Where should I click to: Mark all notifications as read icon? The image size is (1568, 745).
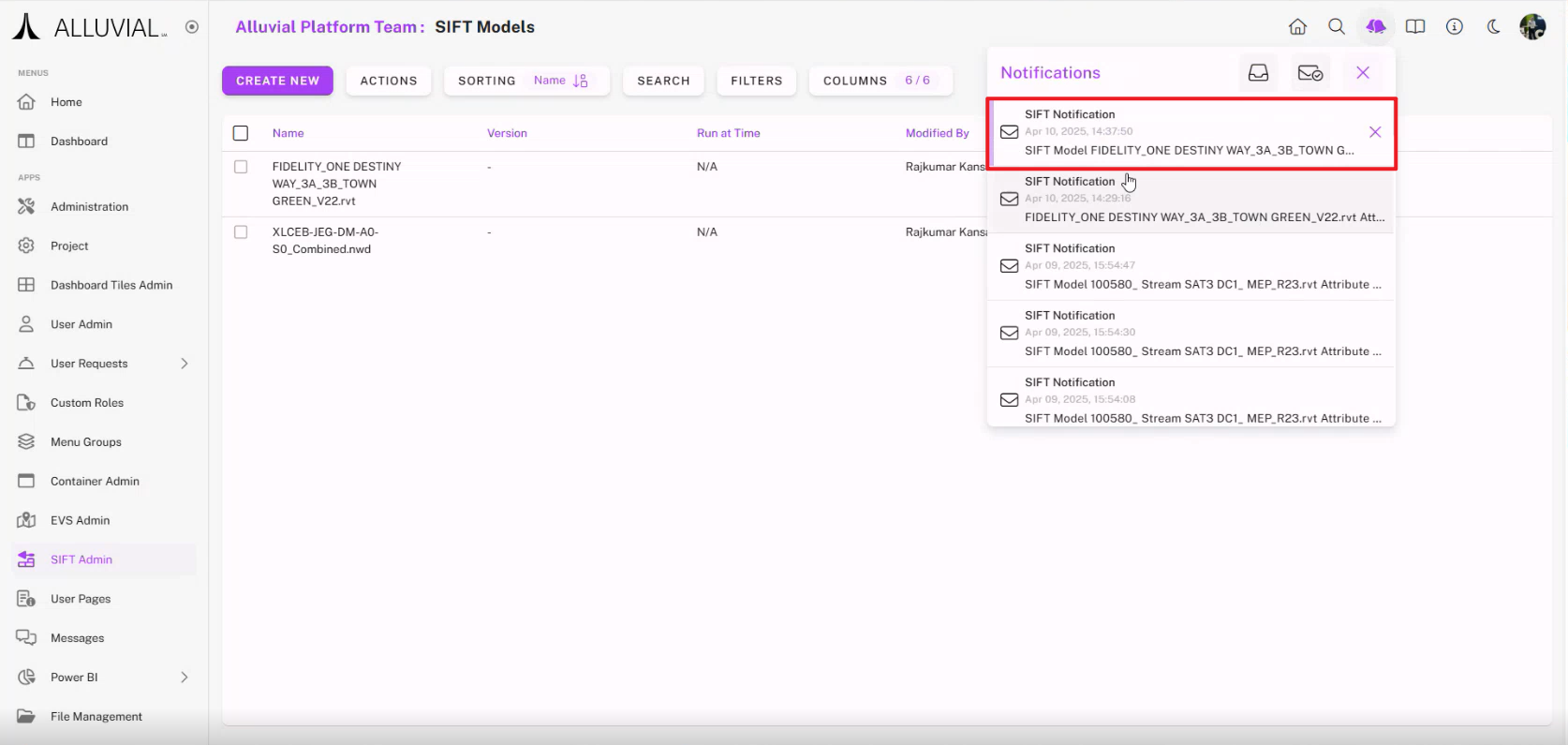click(1309, 73)
